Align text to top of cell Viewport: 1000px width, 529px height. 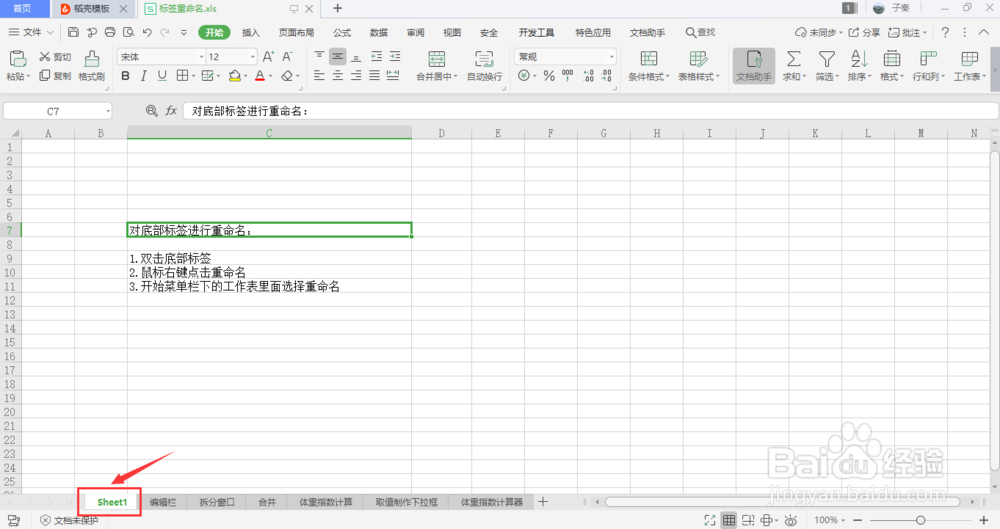coord(319,56)
